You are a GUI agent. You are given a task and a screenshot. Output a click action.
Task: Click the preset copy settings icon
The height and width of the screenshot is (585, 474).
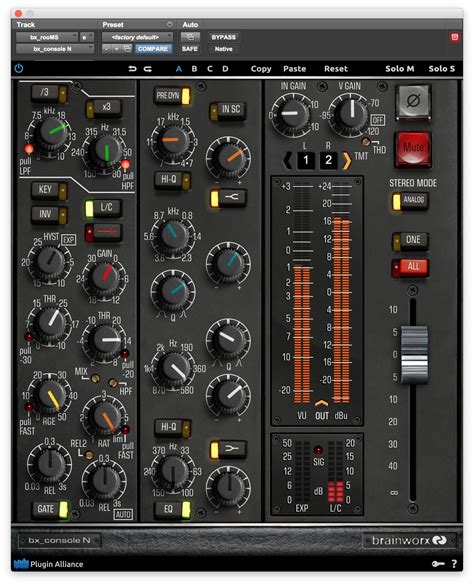[x=127, y=49]
